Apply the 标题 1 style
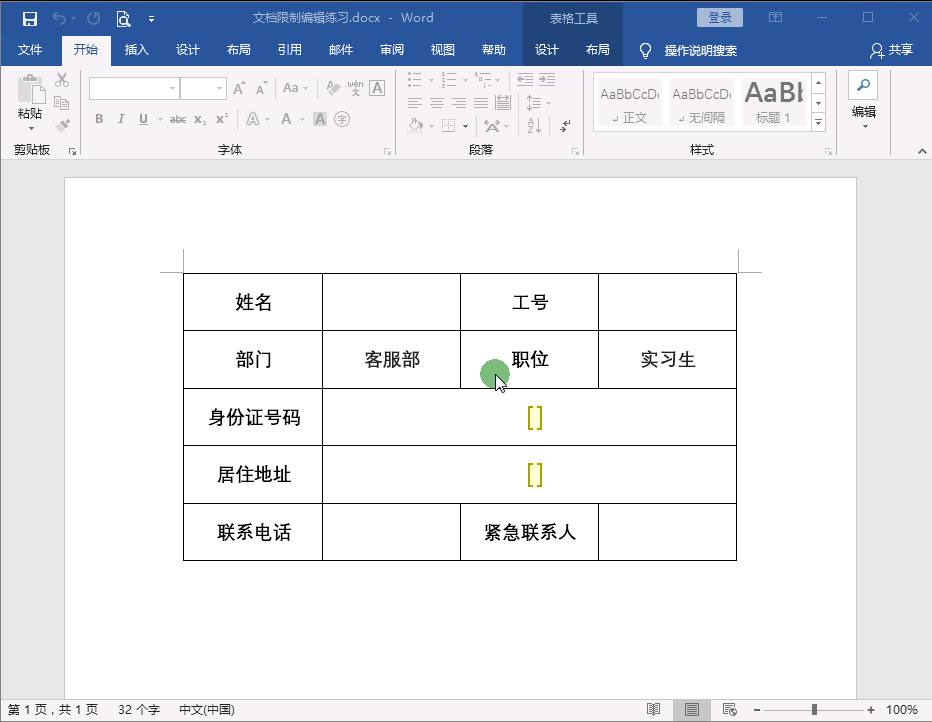This screenshot has width=932, height=722. 773,100
